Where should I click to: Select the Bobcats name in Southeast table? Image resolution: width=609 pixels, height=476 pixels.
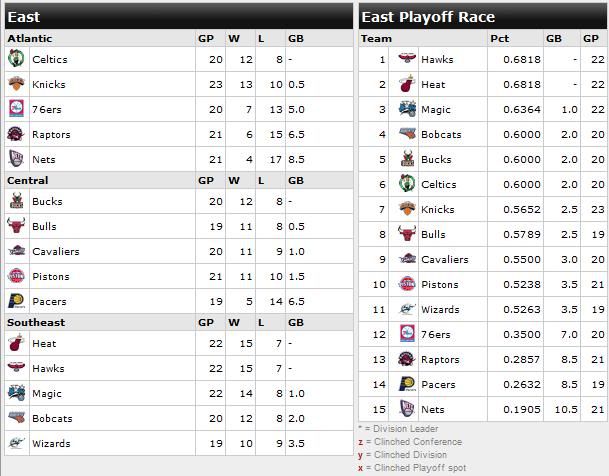click(x=52, y=418)
